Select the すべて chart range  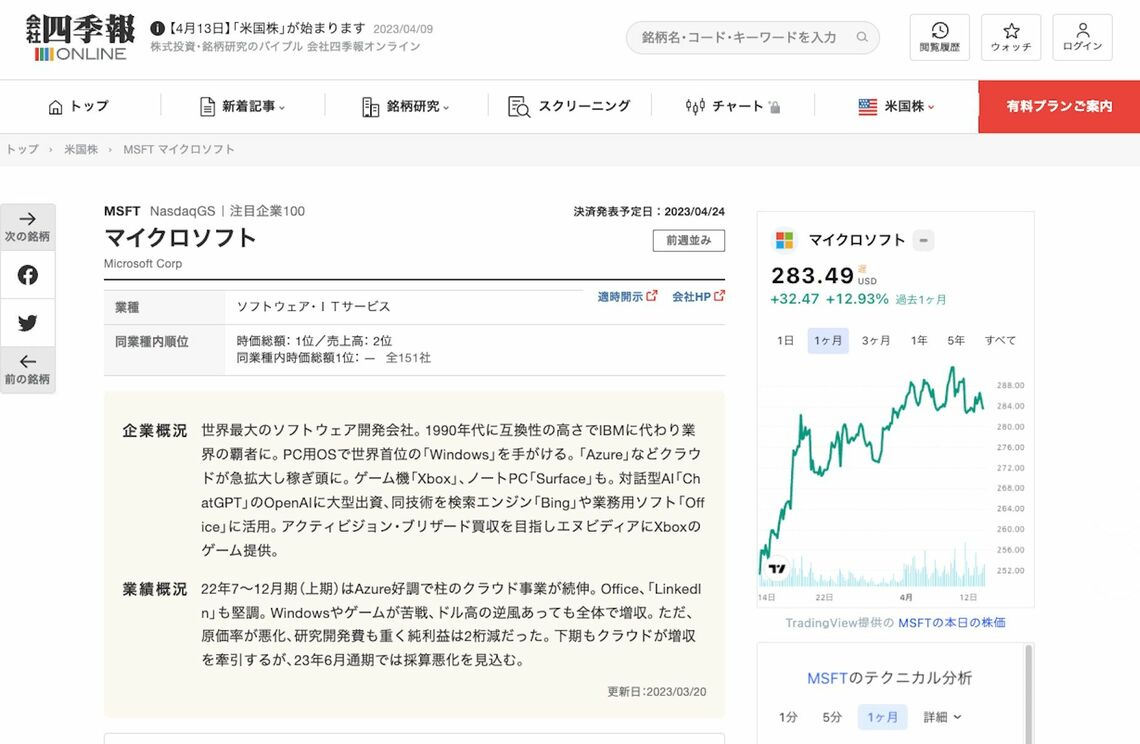[1000, 340]
